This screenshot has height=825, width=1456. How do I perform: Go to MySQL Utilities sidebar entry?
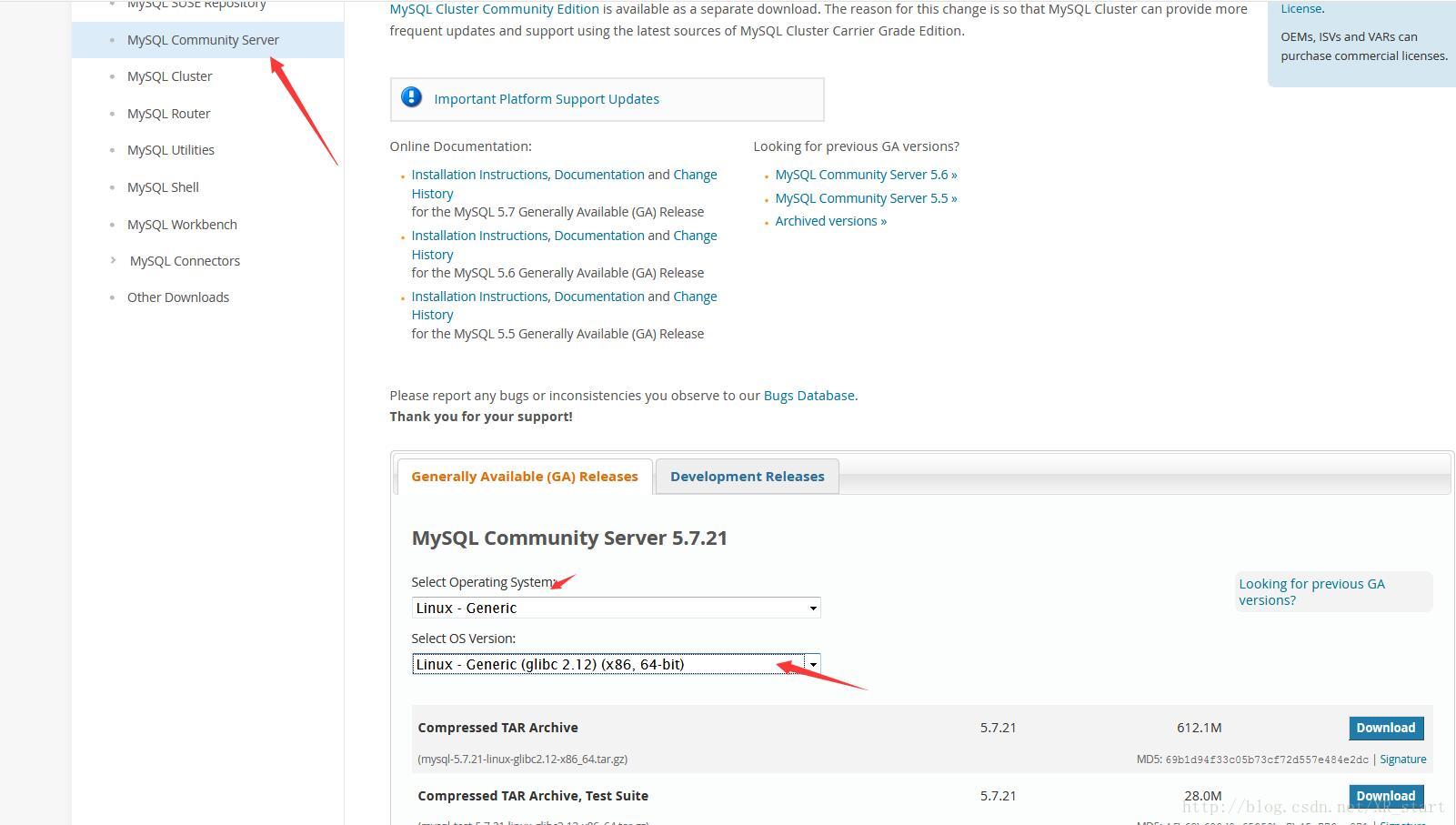click(x=171, y=150)
